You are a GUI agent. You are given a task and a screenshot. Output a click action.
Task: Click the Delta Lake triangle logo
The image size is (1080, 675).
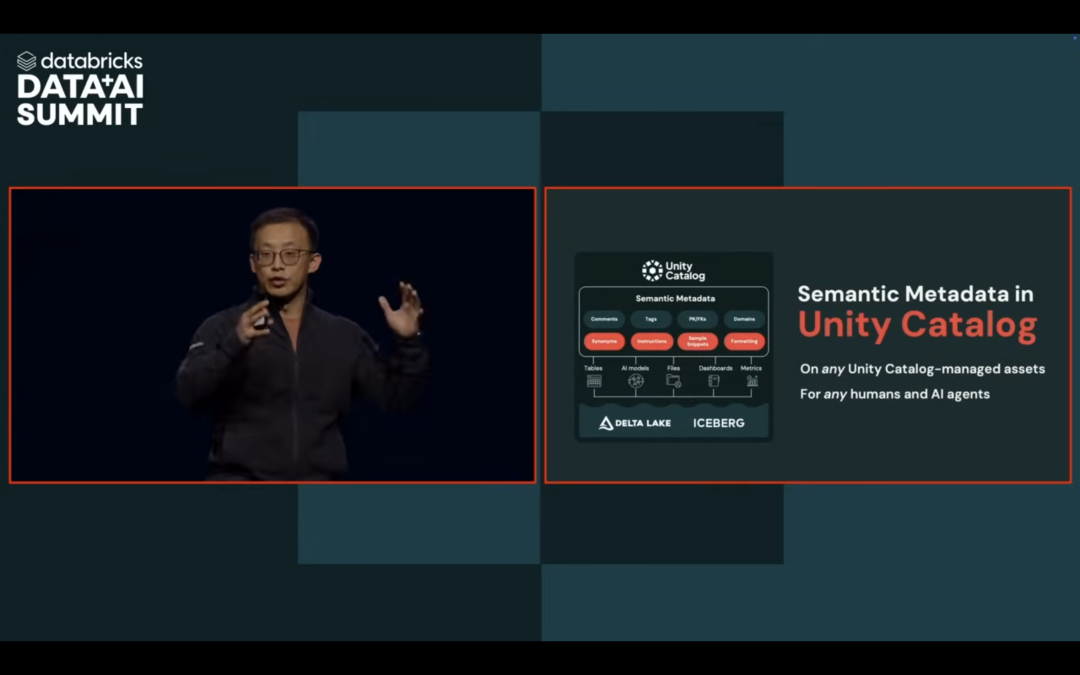tap(606, 423)
